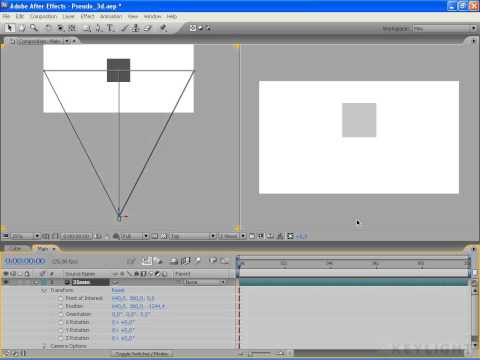Viewport: 480px width, 360px height.
Task: Select the Rotation tool
Action: tap(48, 28)
